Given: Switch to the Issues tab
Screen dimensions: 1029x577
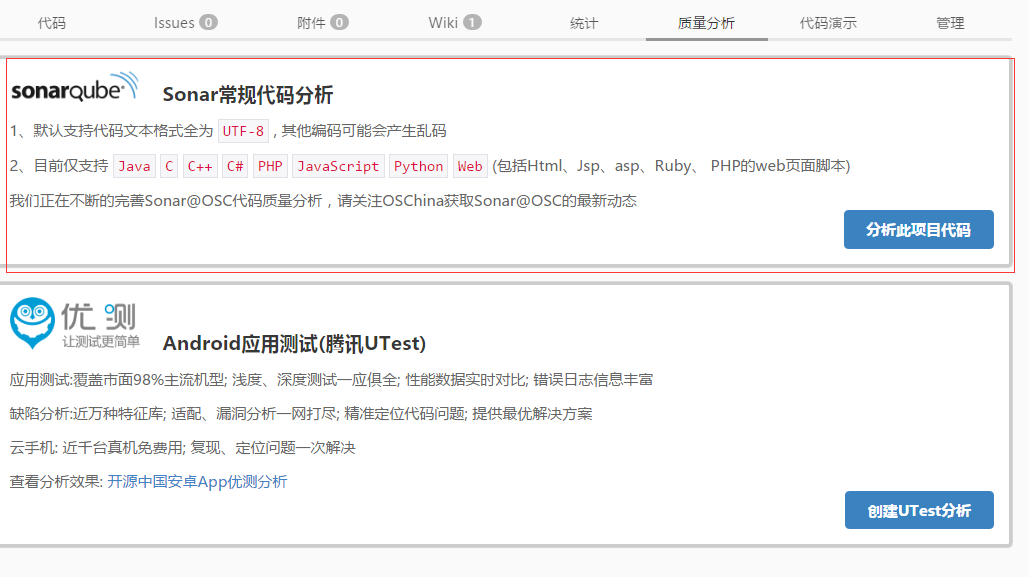Looking at the screenshot, I should (185, 23).
